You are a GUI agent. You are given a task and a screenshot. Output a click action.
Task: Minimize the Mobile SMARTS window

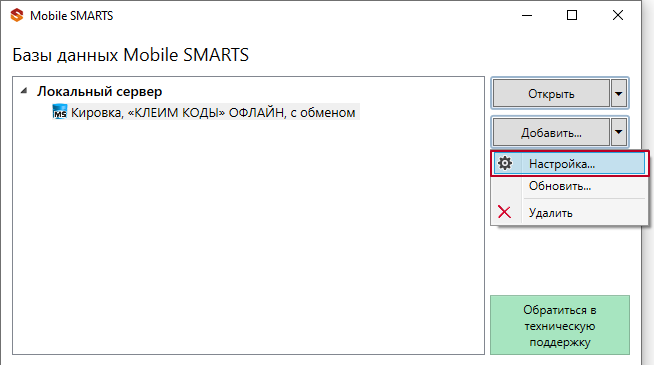[x=527, y=15]
